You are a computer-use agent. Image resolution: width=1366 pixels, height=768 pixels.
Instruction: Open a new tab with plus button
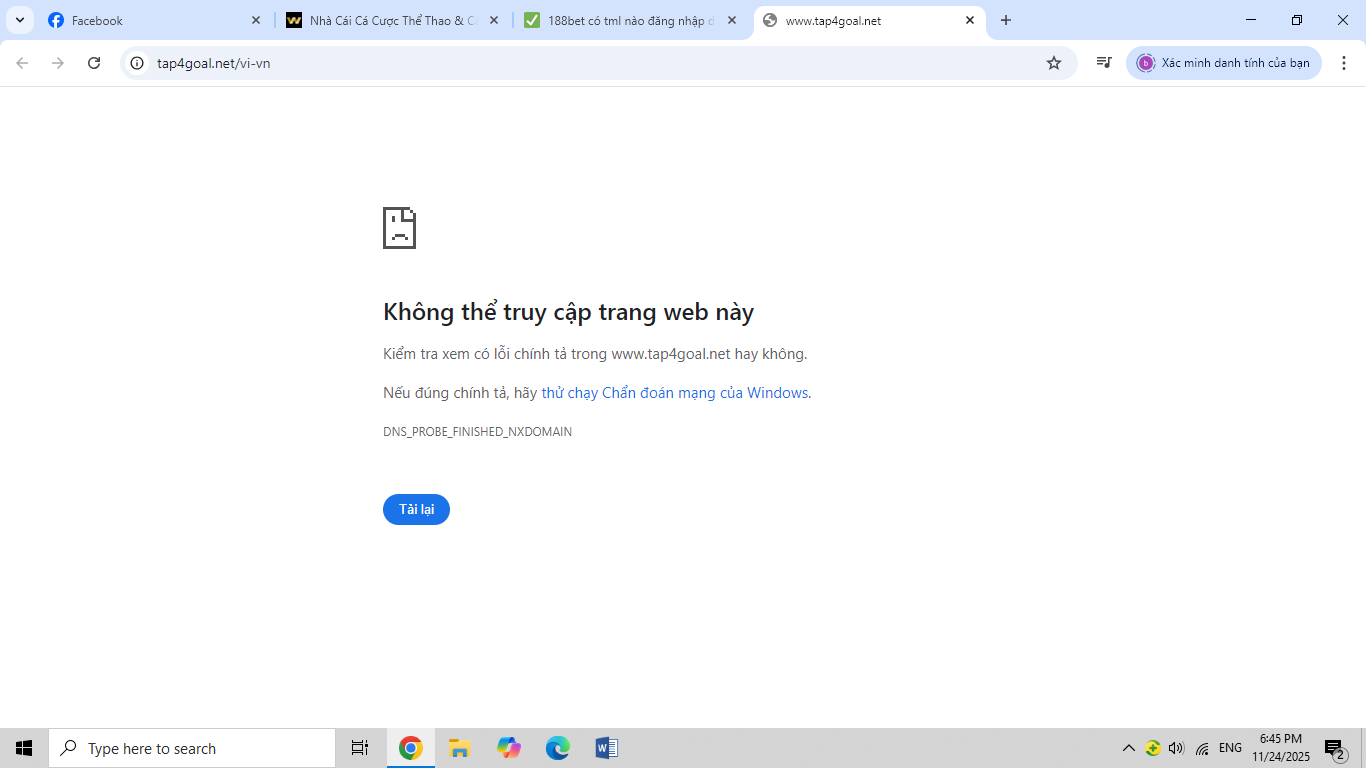1006,20
